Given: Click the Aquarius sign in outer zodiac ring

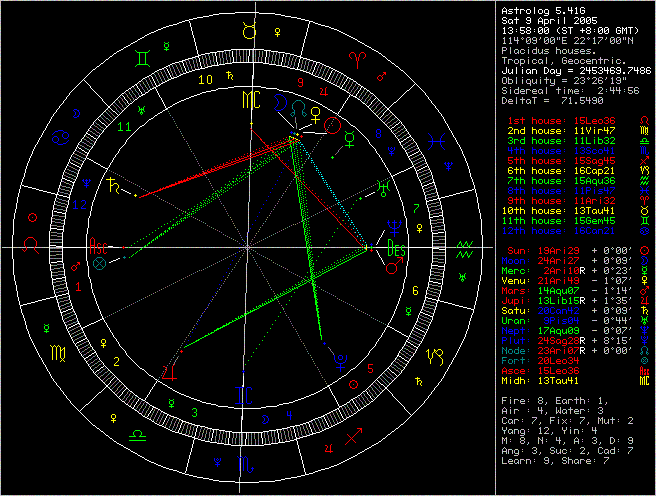Looking at the screenshot, I should [x=464, y=245].
